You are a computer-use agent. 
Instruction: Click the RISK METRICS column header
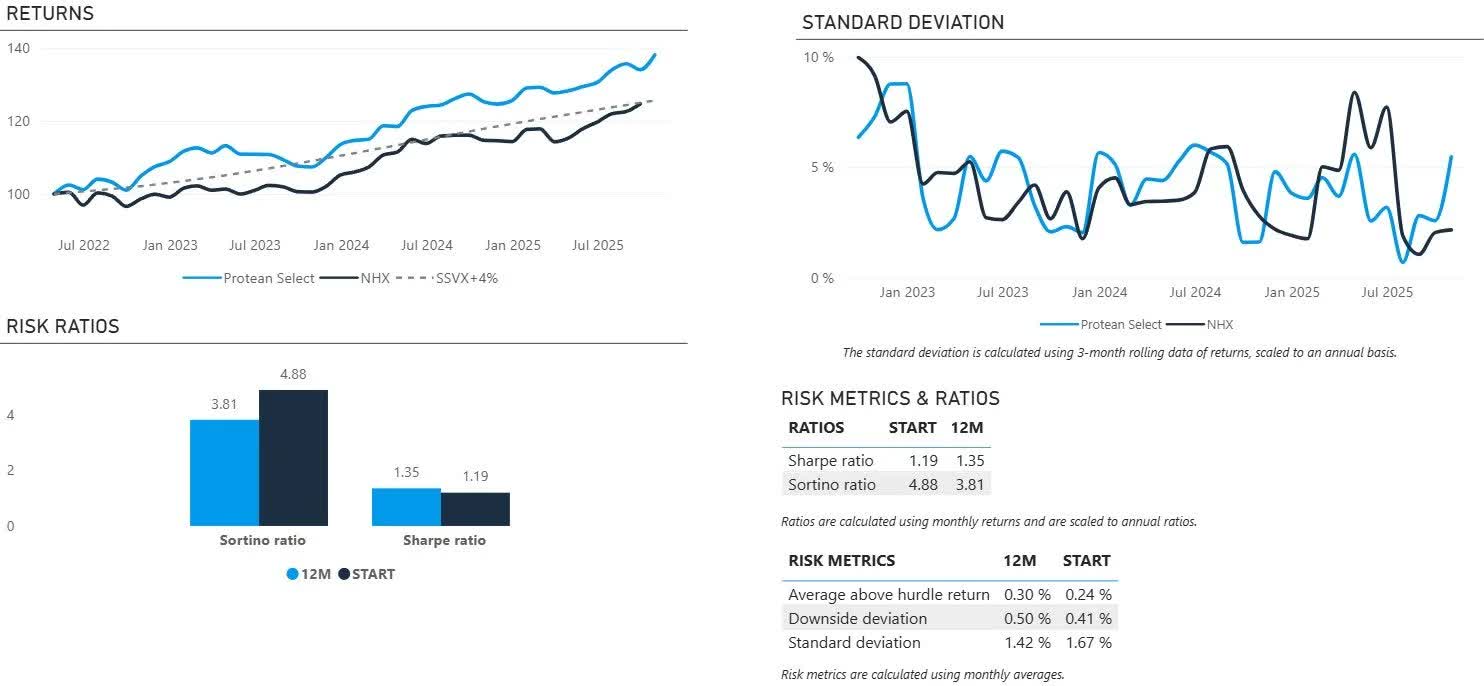point(841,561)
